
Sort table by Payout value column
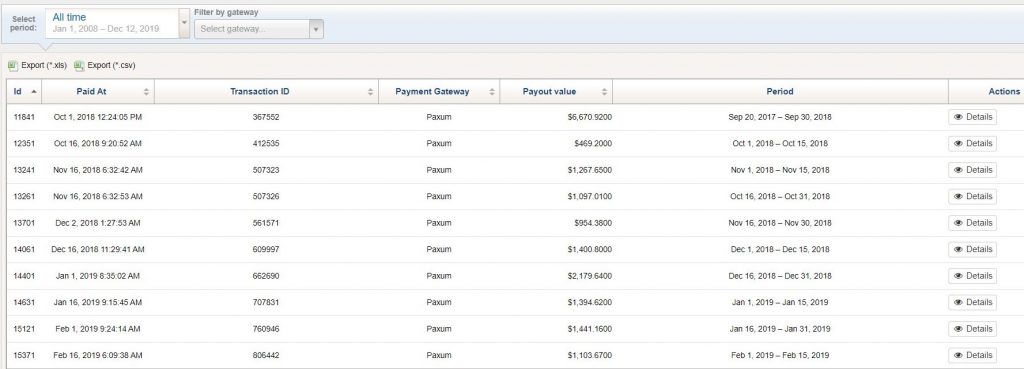click(556, 91)
